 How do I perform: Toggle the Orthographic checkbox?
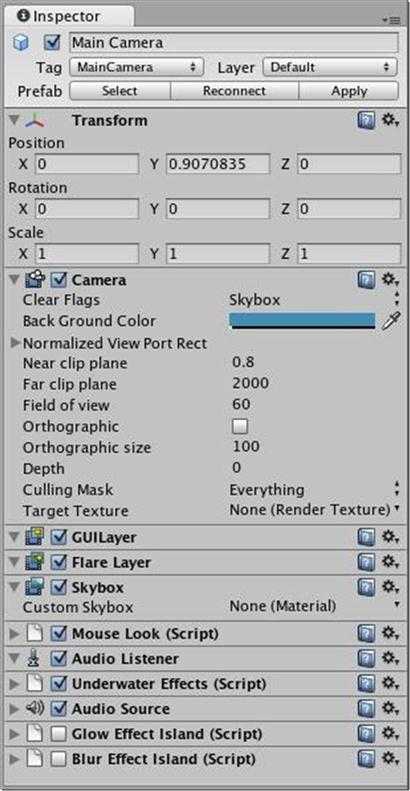[240, 427]
